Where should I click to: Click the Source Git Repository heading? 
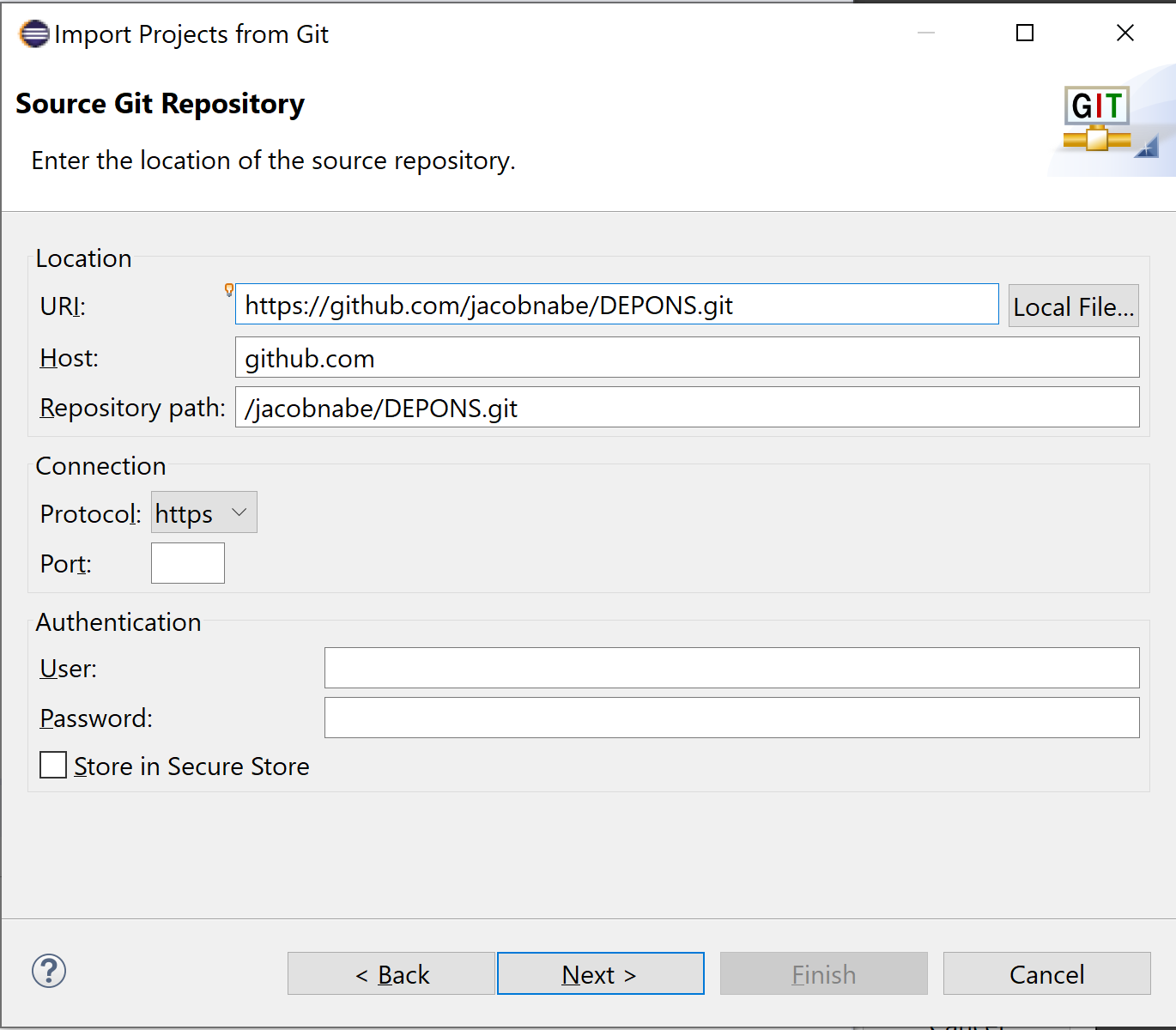point(161,104)
